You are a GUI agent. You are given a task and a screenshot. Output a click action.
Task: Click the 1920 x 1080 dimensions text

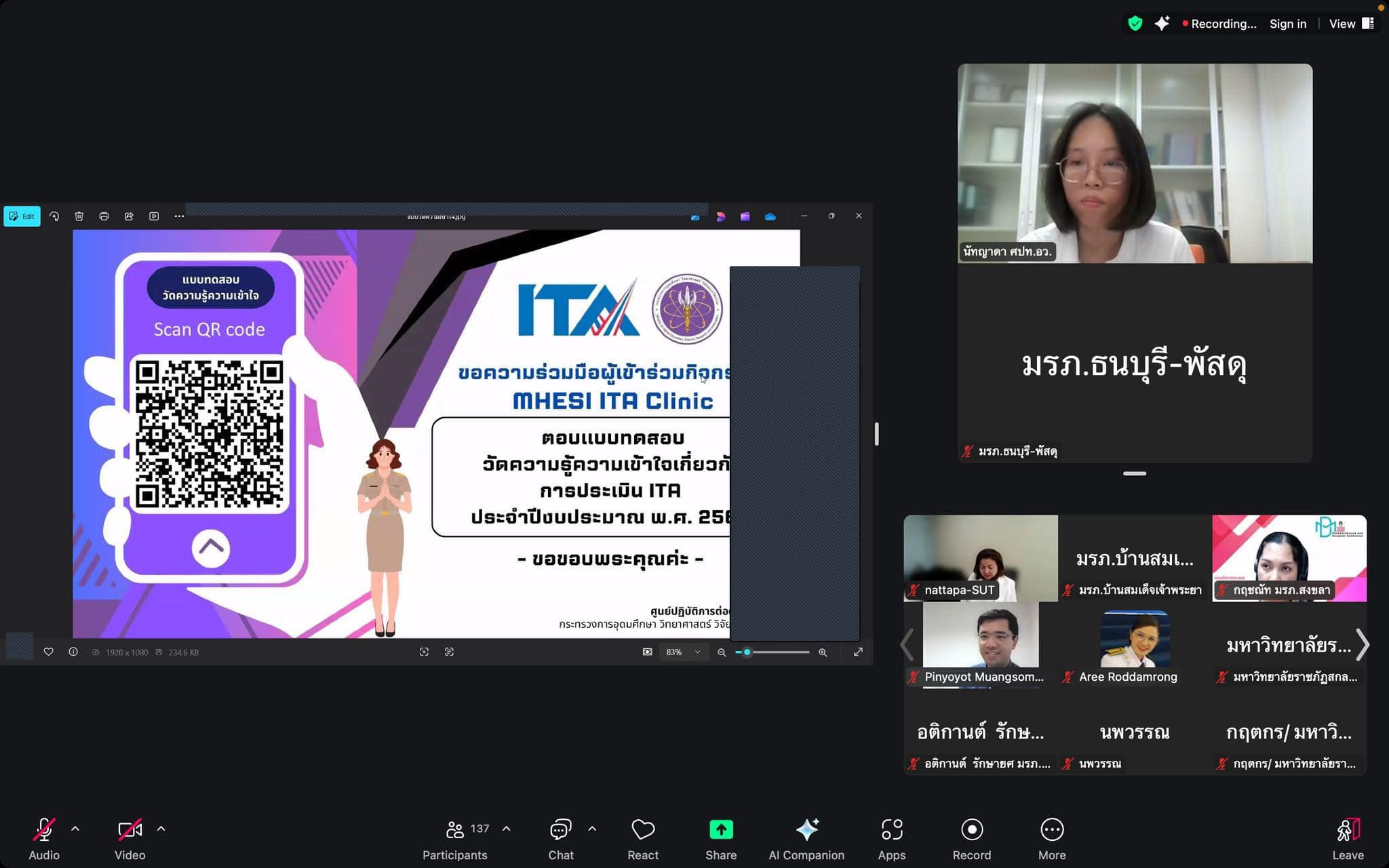coord(127,652)
